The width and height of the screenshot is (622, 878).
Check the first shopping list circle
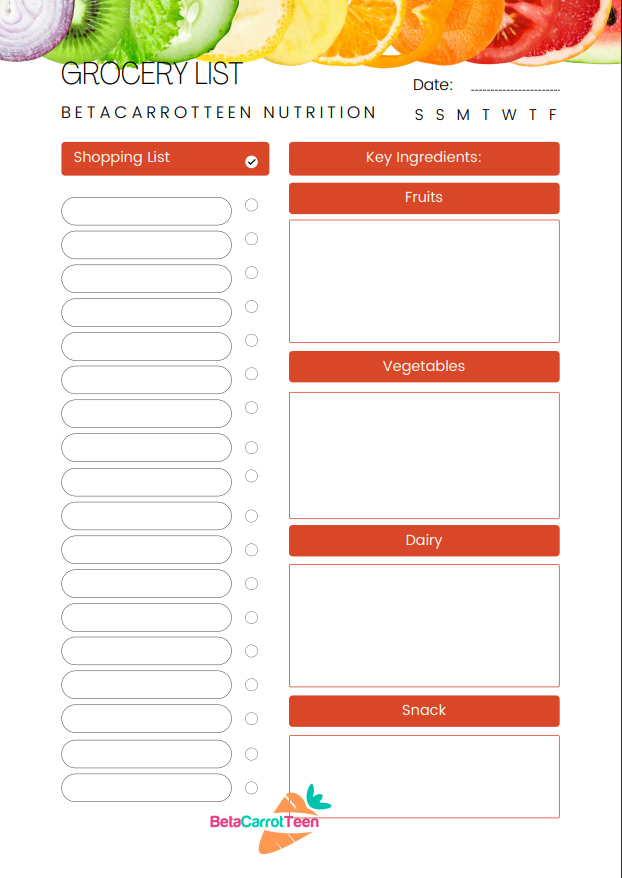tap(251, 205)
